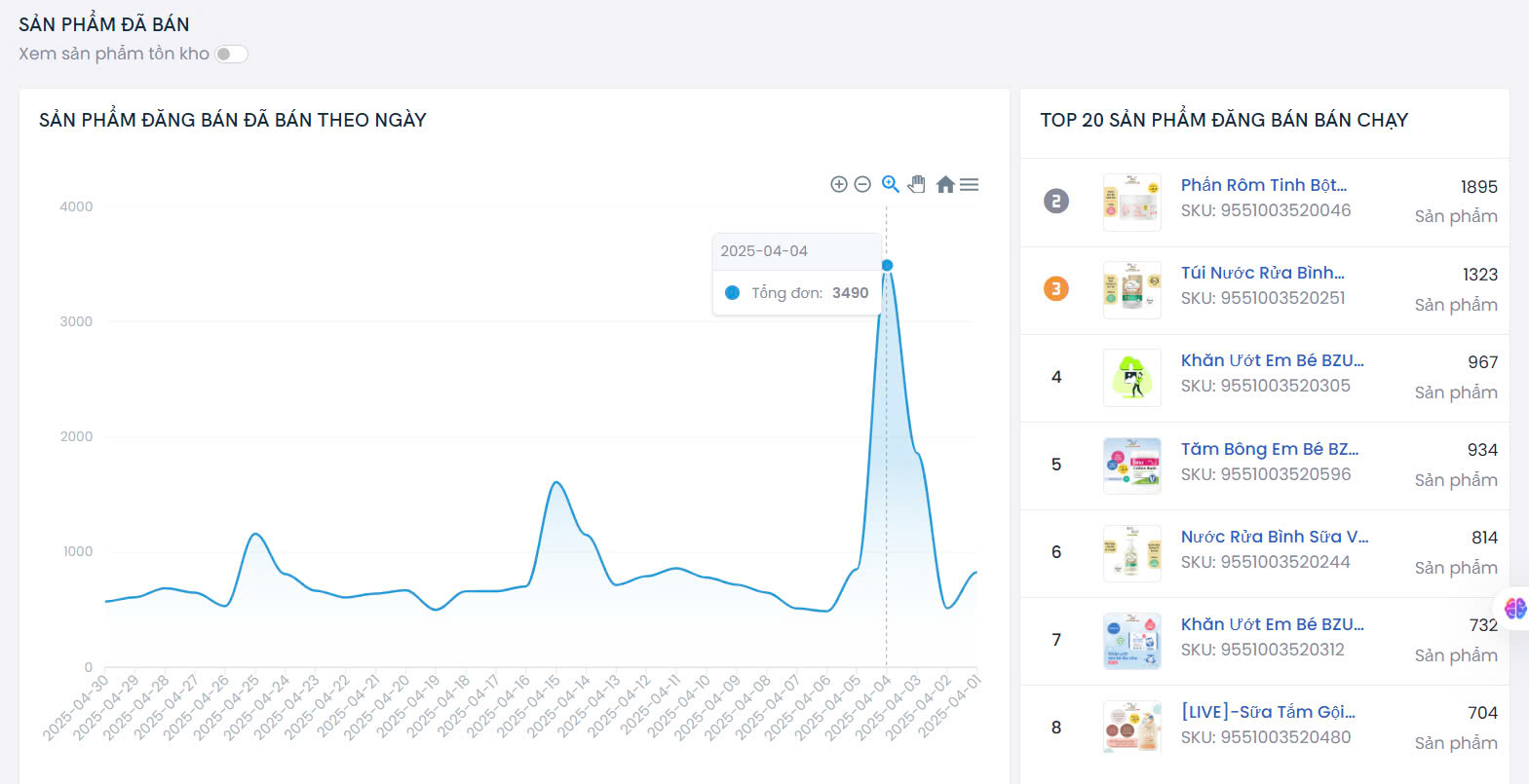
Task: Click the chart zoom in icon
Action: pos(838,184)
